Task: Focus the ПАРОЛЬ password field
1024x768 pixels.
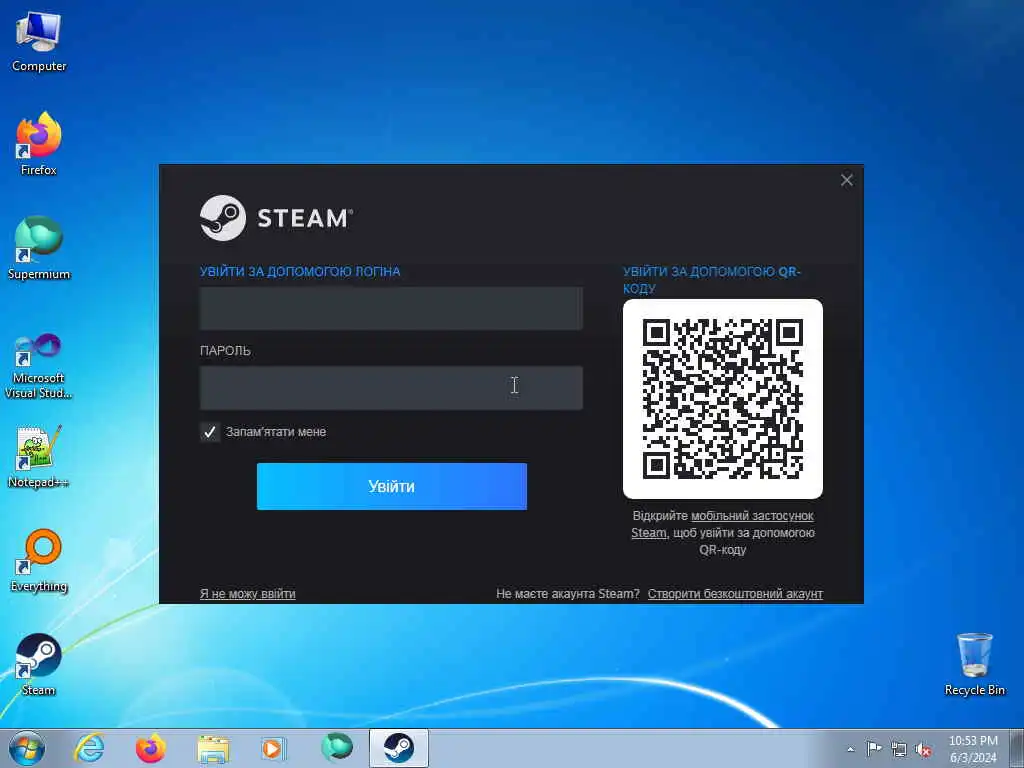Action: [x=391, y=388]
